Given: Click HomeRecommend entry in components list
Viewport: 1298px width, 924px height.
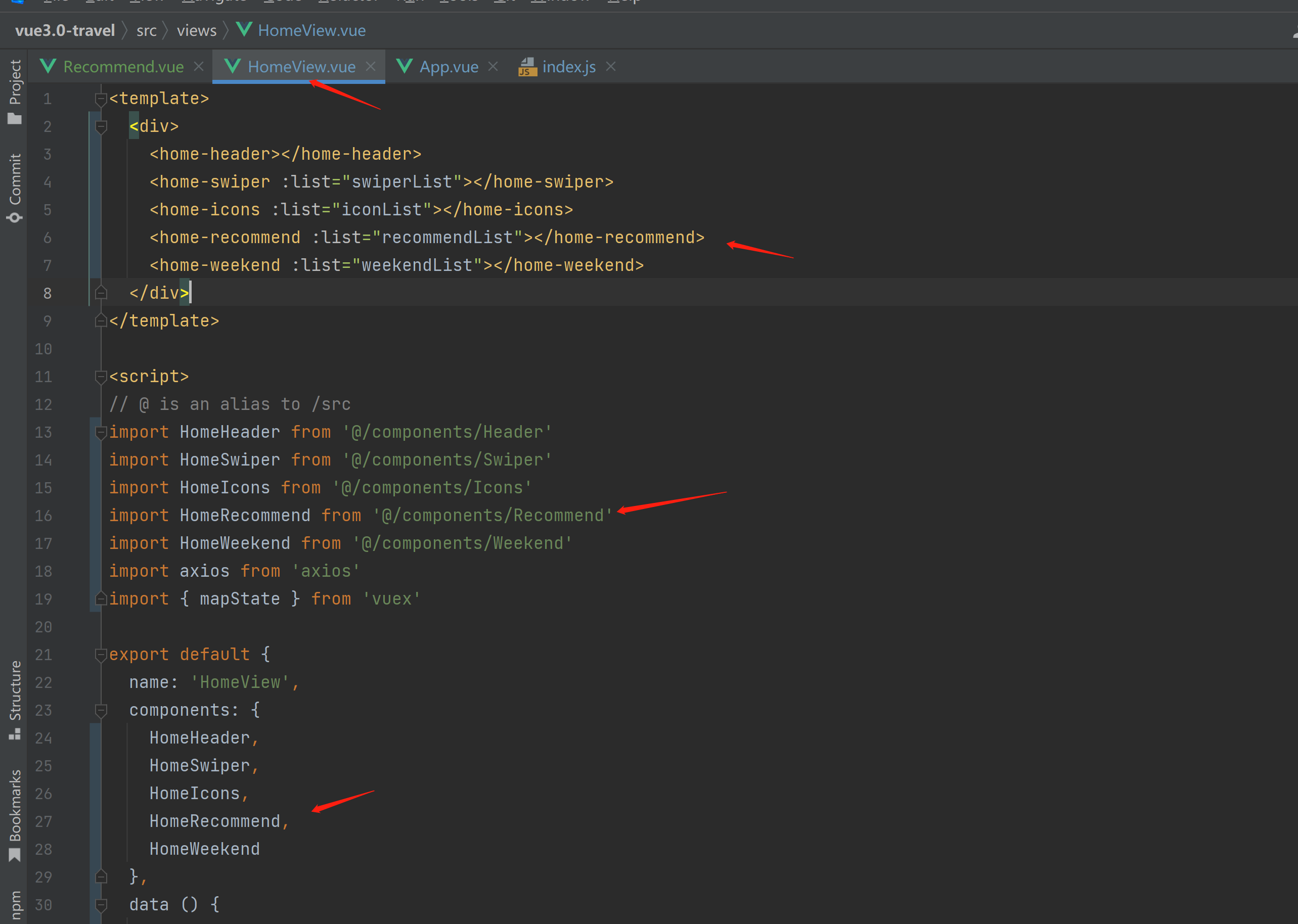Looking at the screenshot, I should tap(214, 821).
